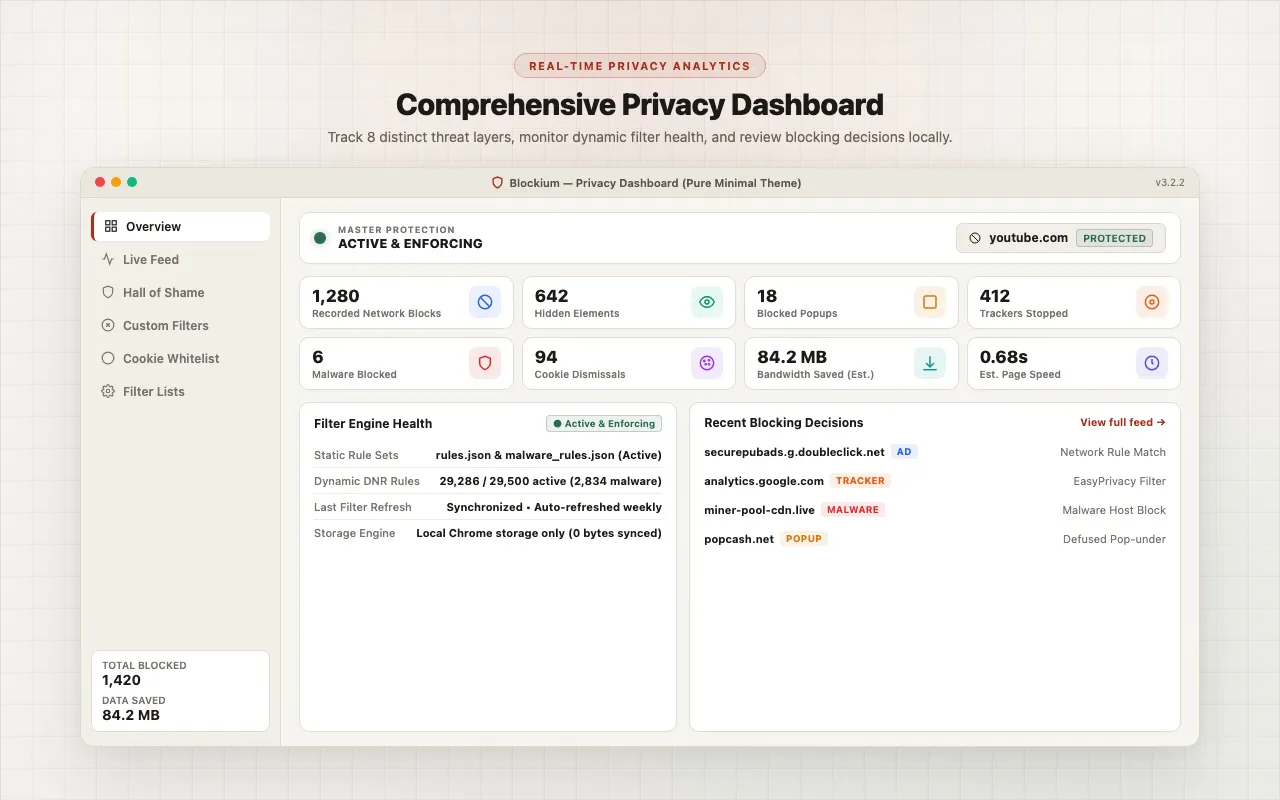
Task: Select the securepubads.g.doubleclick.net blocking entry
Action: (935, 452)
